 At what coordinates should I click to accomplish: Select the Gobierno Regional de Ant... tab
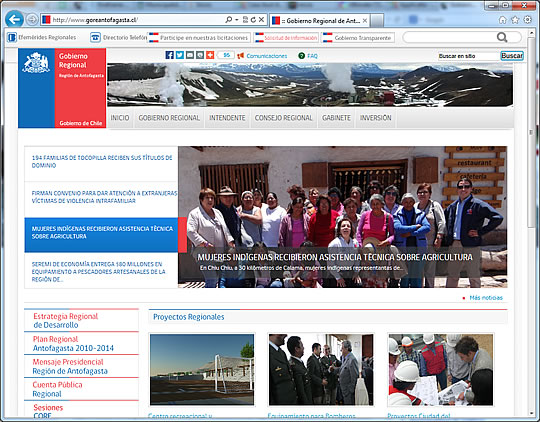point(320,21)
